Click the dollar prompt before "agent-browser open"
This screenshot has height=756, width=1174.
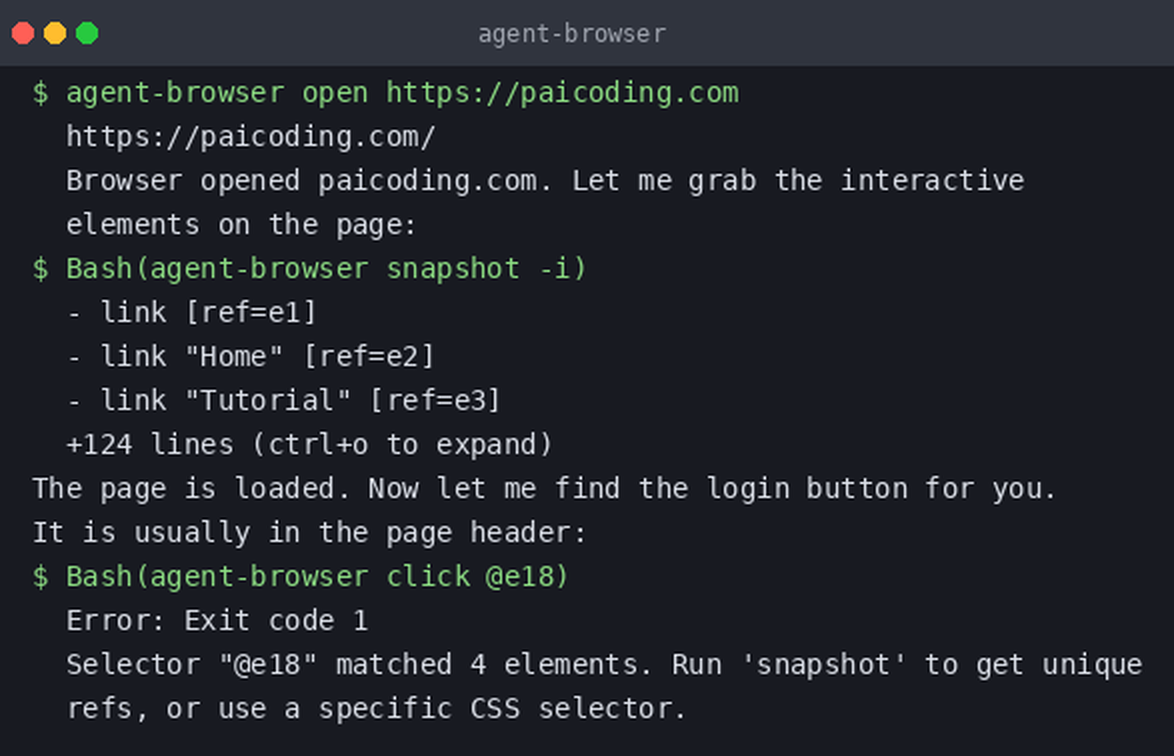click(x=40, y=93)
